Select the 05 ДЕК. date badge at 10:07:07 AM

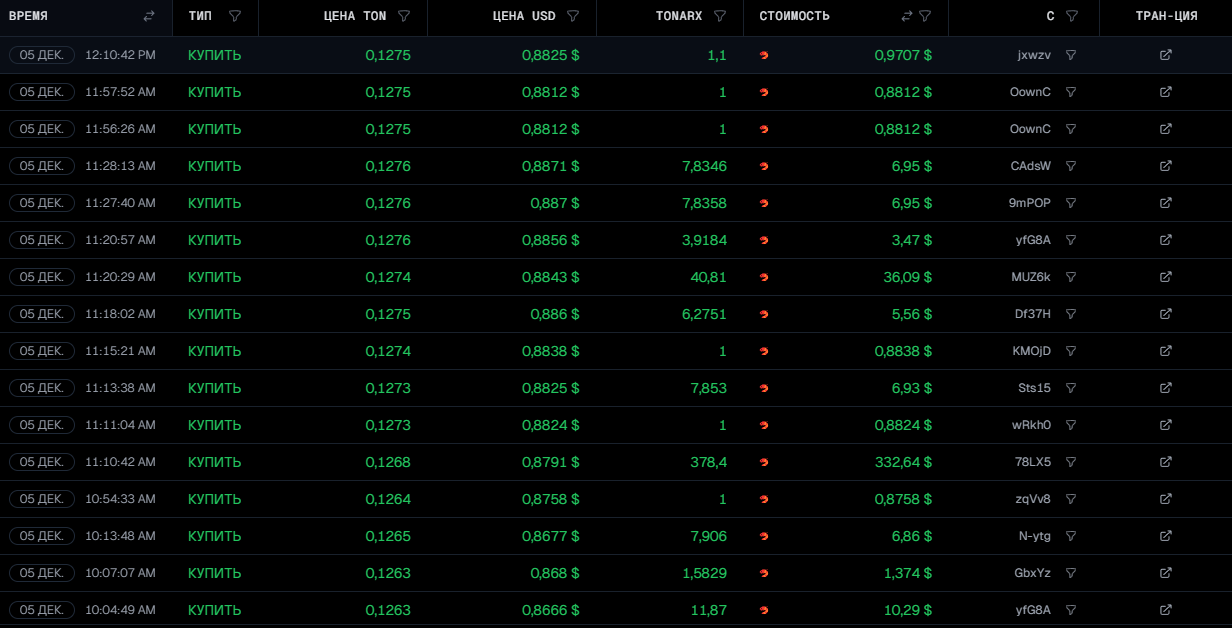click(42, 573)
